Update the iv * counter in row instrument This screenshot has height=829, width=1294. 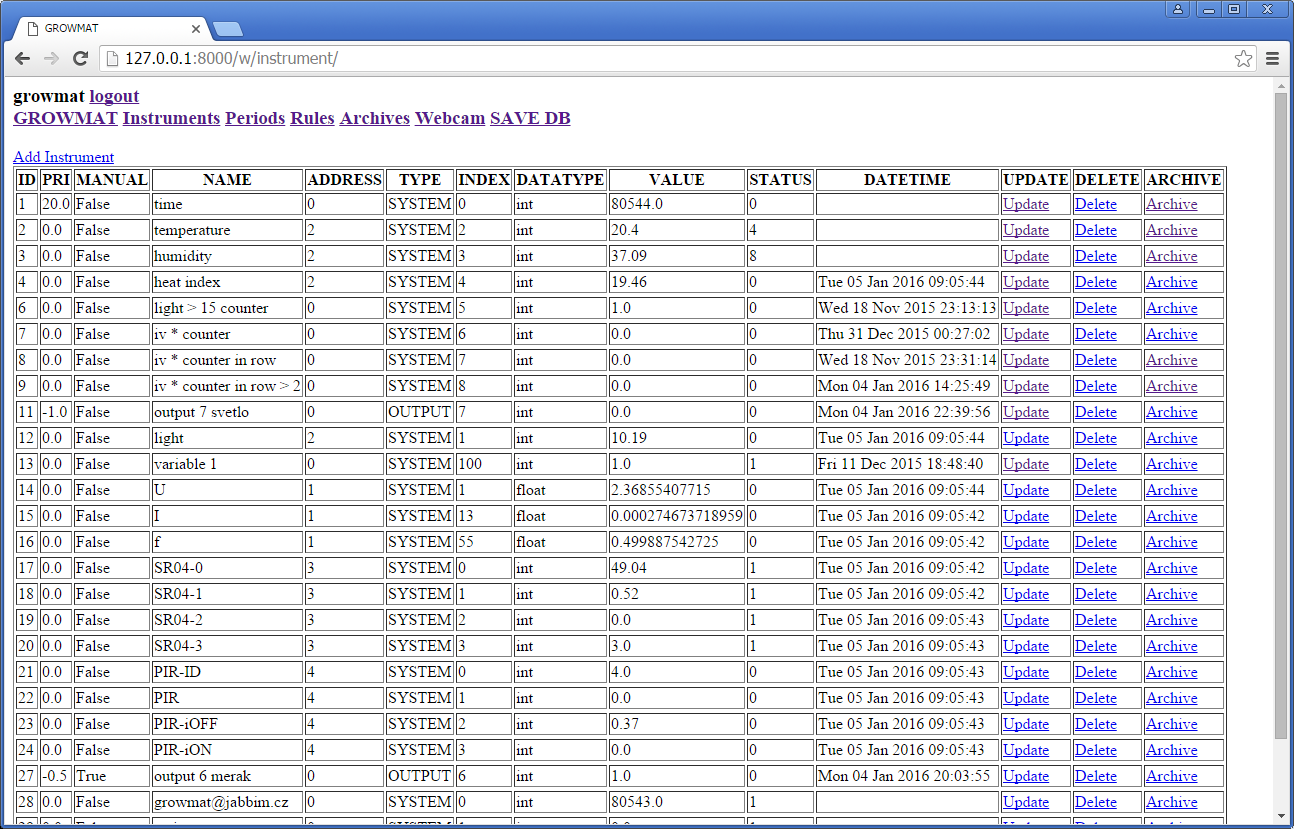(1026, 360)
